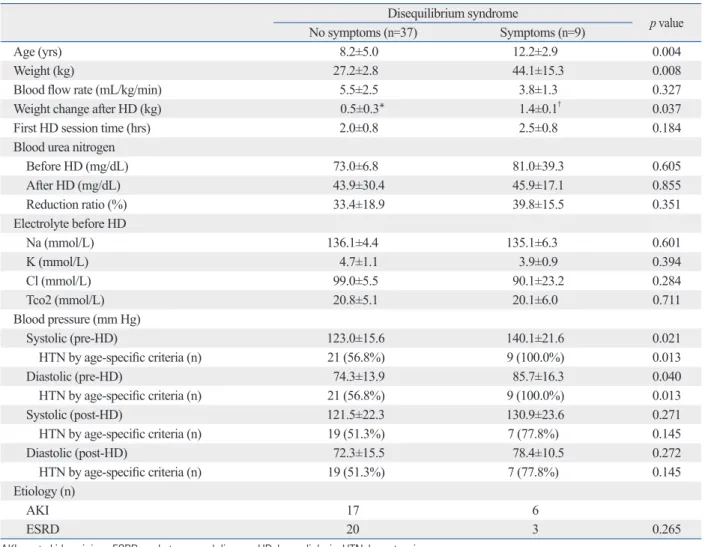Click the value 130.9±23.6
705x547 pixels.
(x=535, y=414)
